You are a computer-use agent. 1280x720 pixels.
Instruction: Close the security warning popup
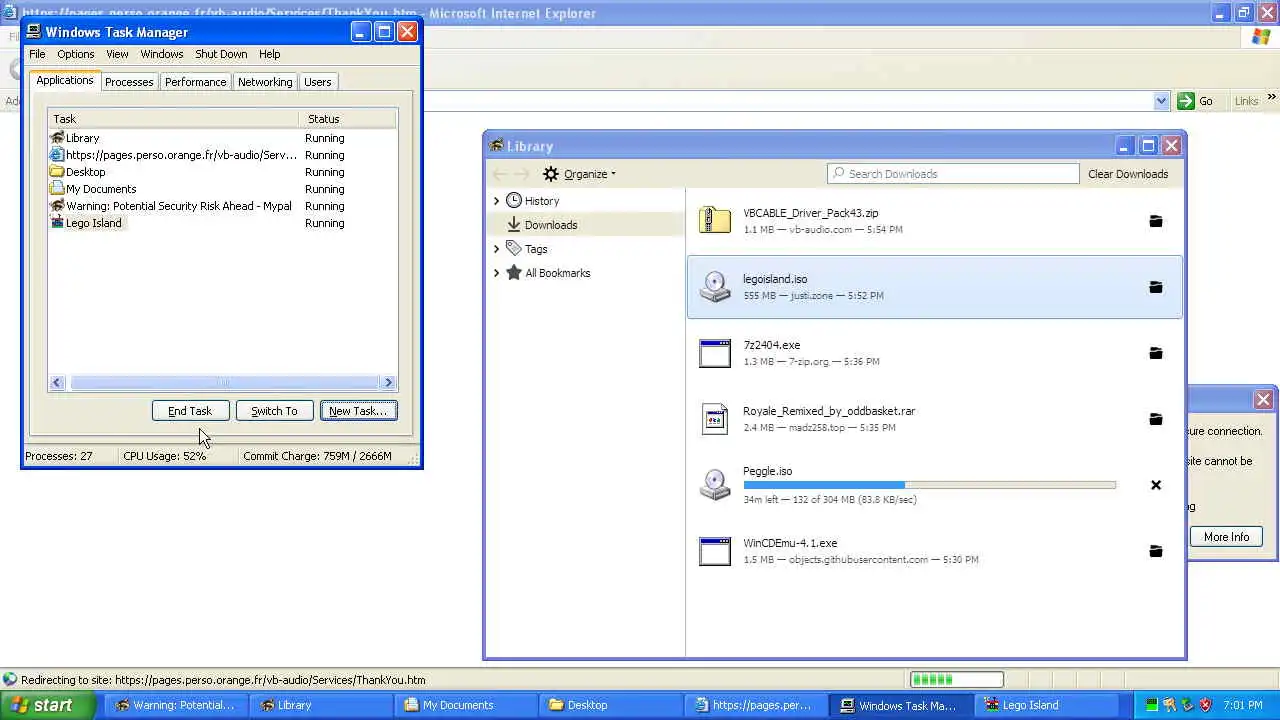coord(1263,400)
